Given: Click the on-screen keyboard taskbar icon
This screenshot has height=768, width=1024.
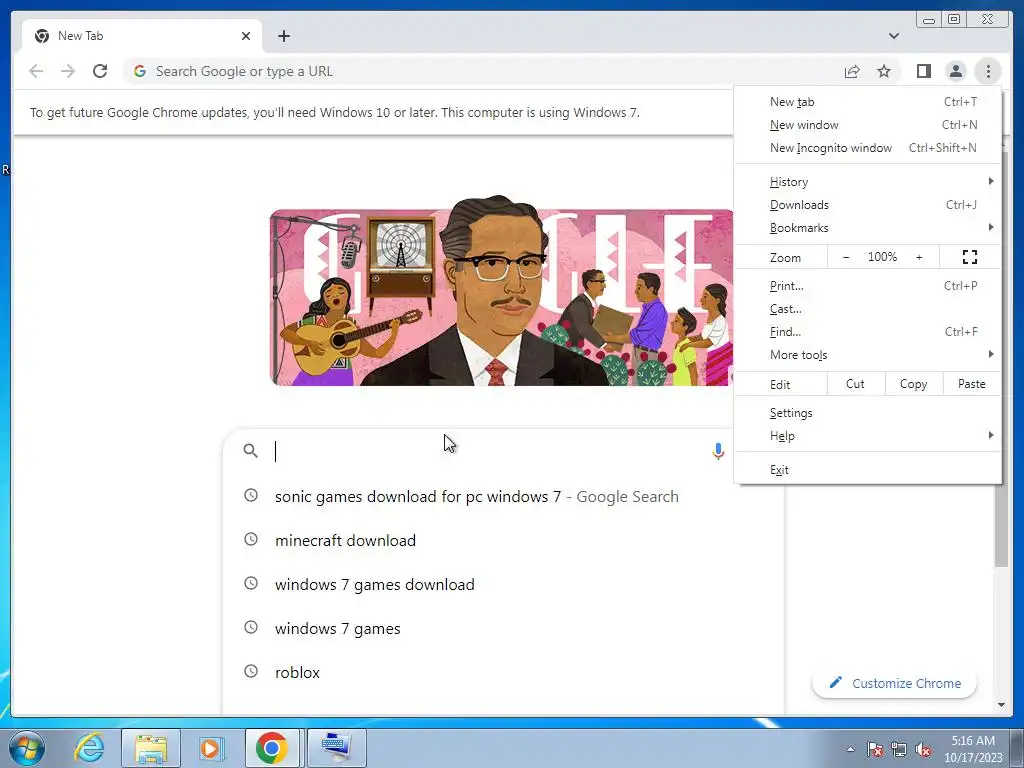Looking at the screenshot, I should click(336, 748).
